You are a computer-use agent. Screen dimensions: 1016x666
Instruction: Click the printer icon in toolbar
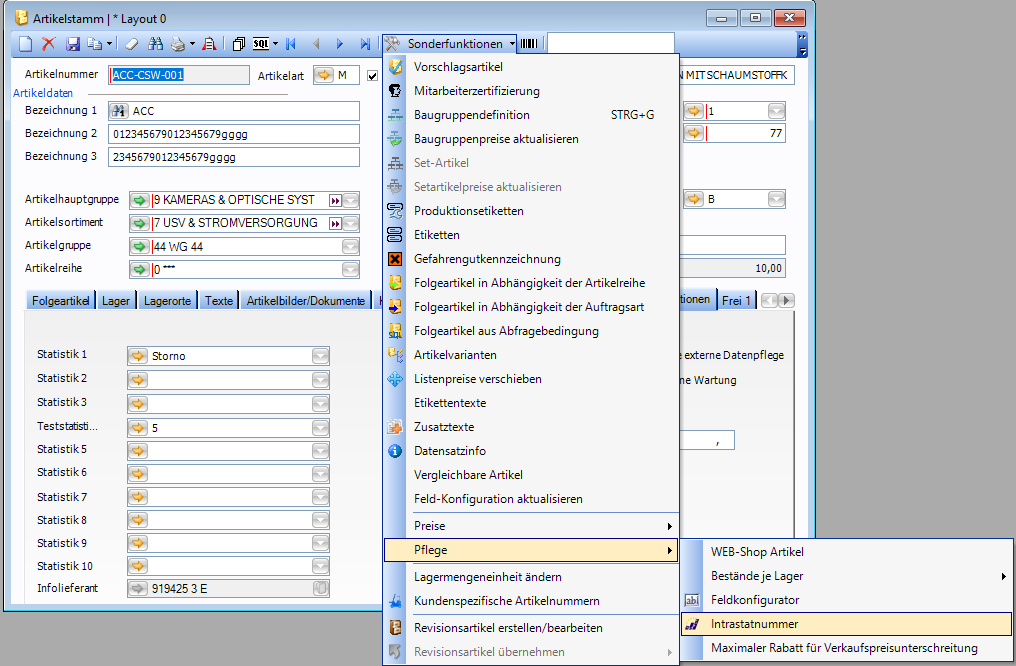point(177,44)
